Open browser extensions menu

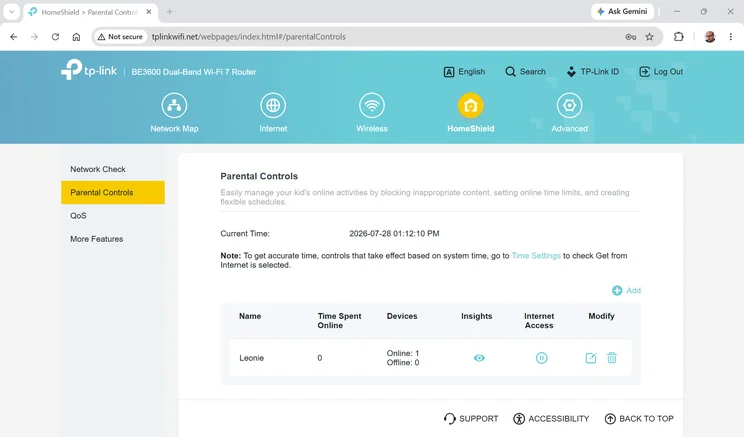click(x=679, y=37)
